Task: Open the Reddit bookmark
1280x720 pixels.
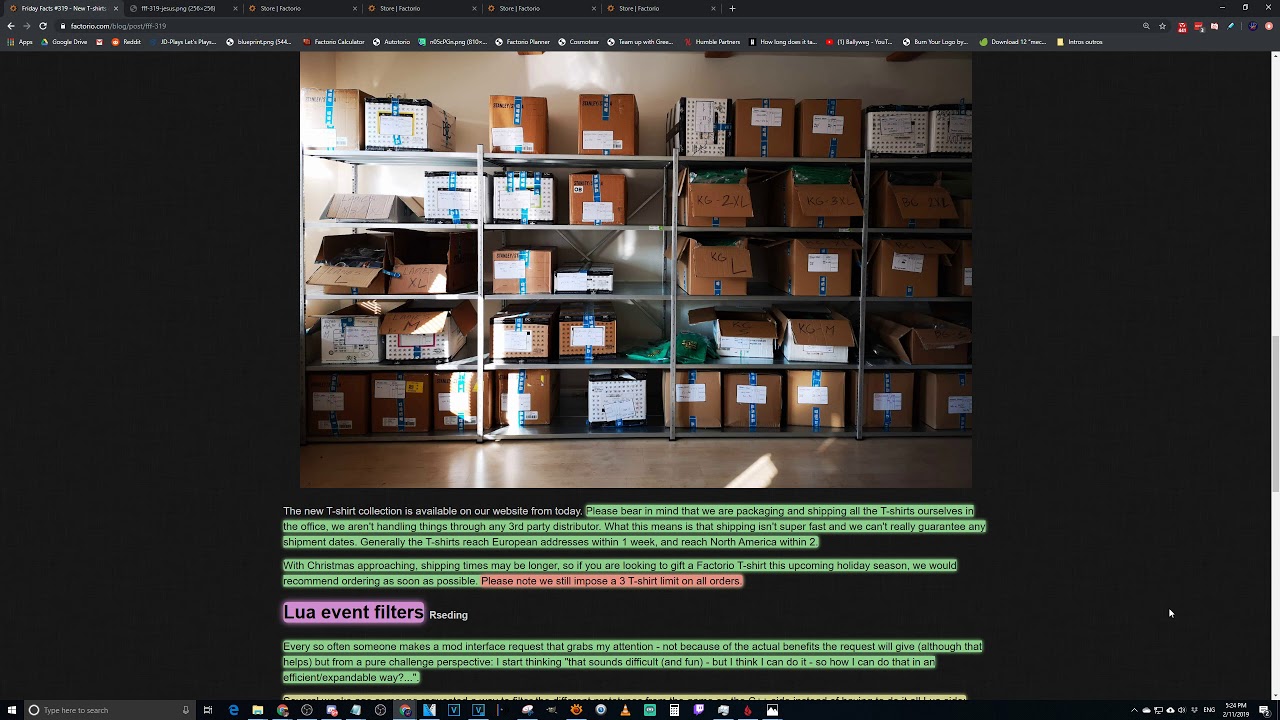Action: (x=126, y=42)
